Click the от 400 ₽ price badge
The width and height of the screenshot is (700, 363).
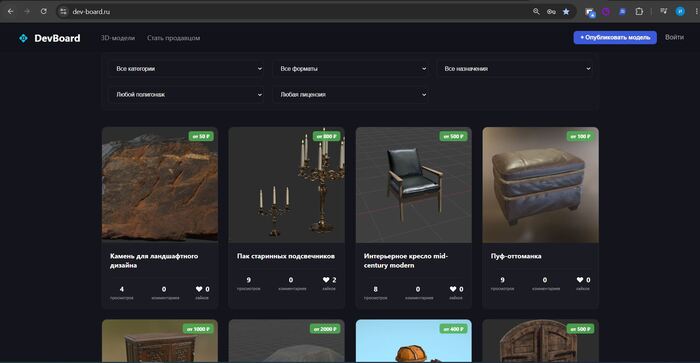pos(454,329)
